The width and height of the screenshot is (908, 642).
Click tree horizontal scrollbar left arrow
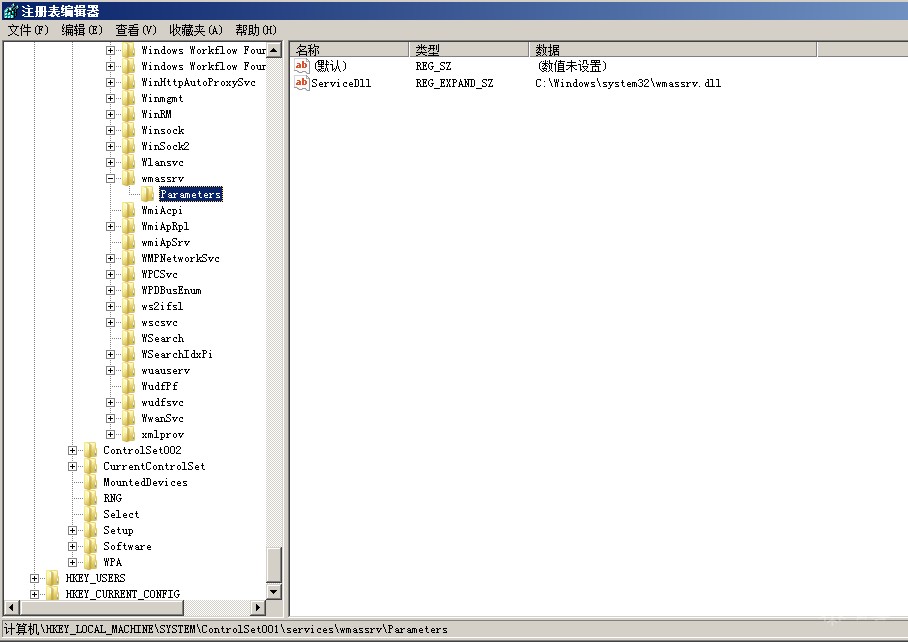[x=11, y=607]
